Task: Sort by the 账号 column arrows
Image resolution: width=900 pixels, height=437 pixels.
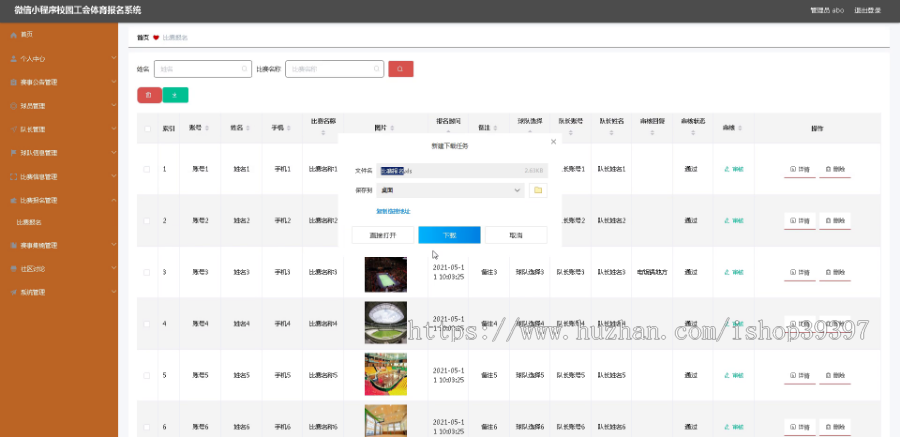Action: 207,128
